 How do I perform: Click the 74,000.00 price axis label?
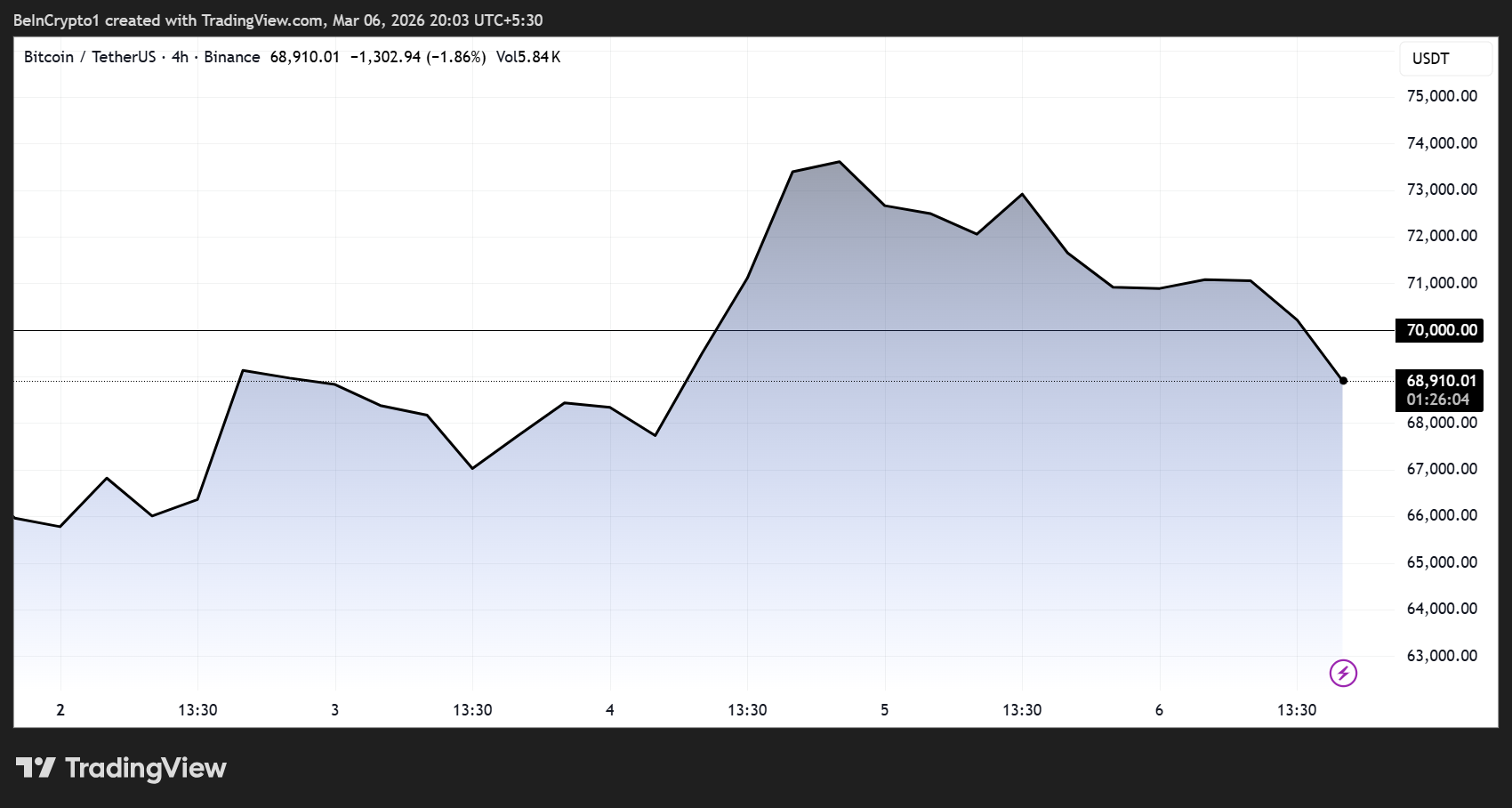coord(1442,143)
